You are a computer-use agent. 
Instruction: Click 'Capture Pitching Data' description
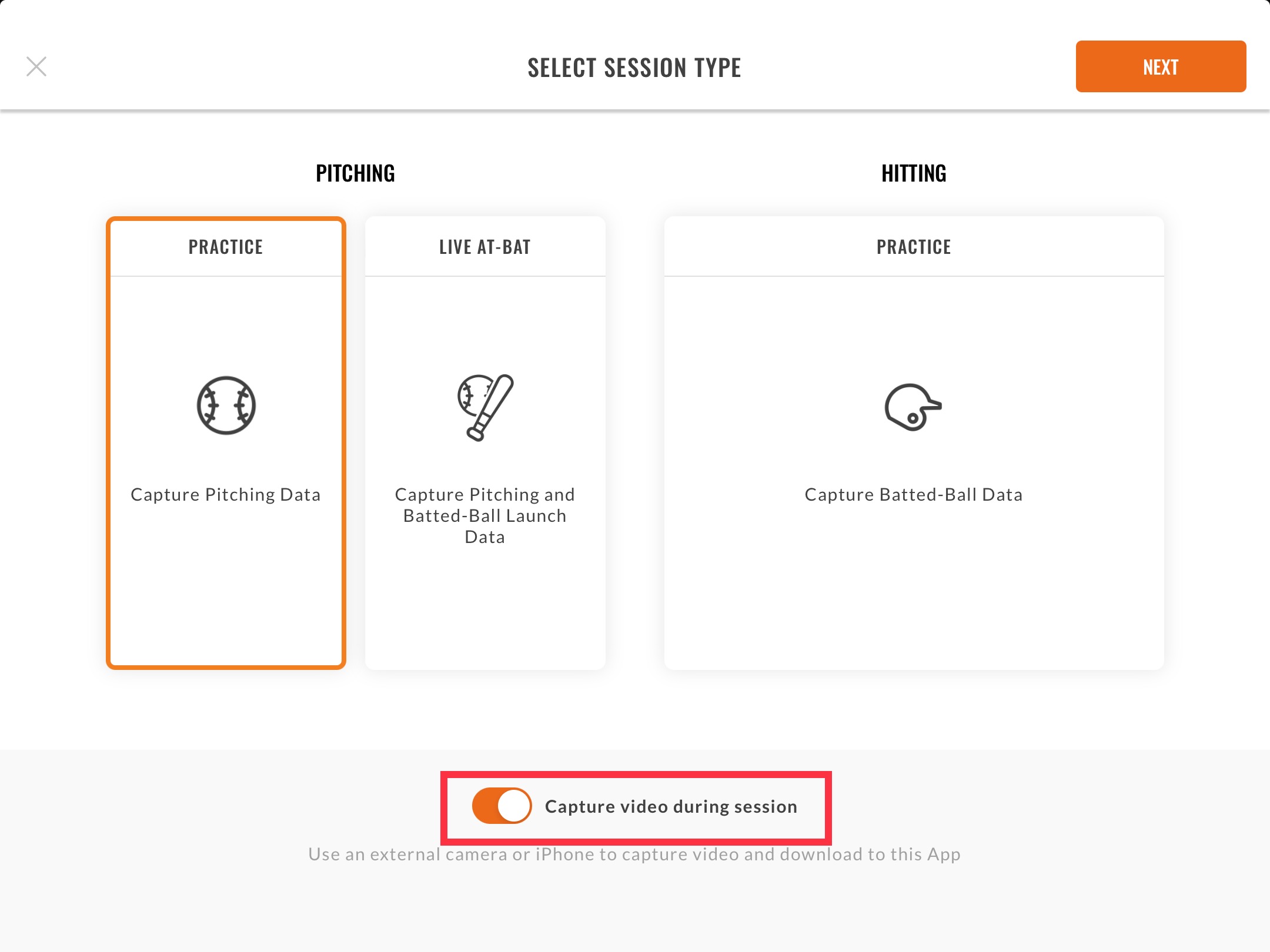pyautogui.click(x=226, y=495)
